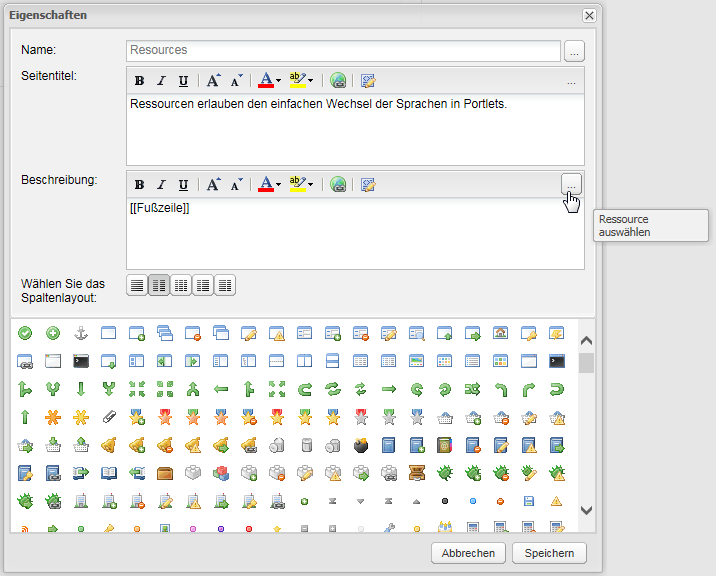716x576 pixels.
Task: Pick the green right arrow icon
Action: (x=389, y=389)
